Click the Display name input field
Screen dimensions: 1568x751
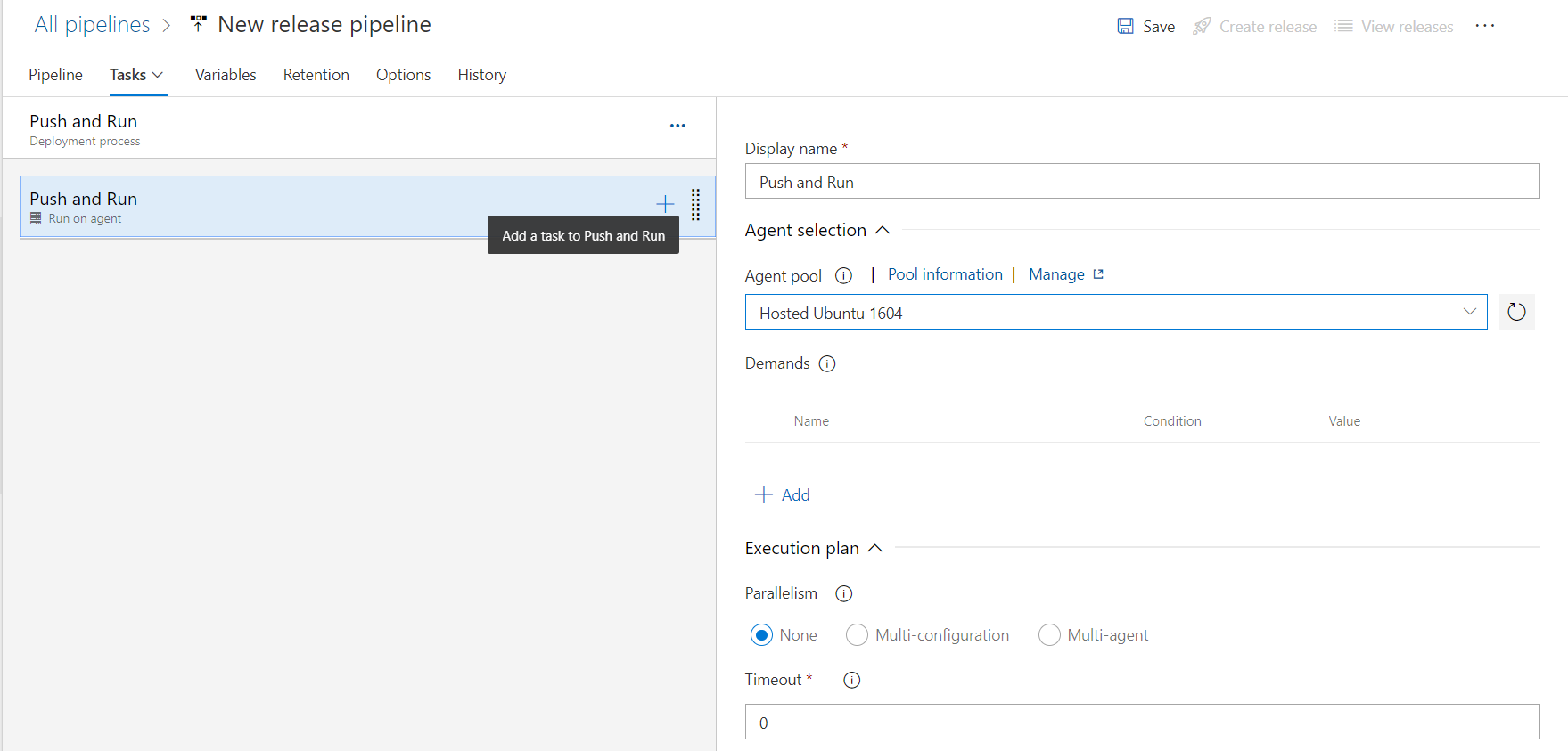point(1141,182)
